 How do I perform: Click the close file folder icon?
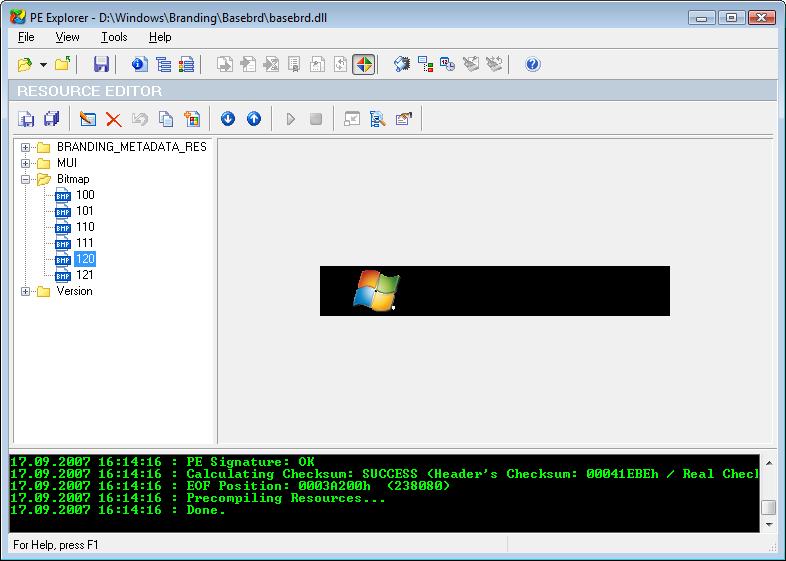[63, 64]
